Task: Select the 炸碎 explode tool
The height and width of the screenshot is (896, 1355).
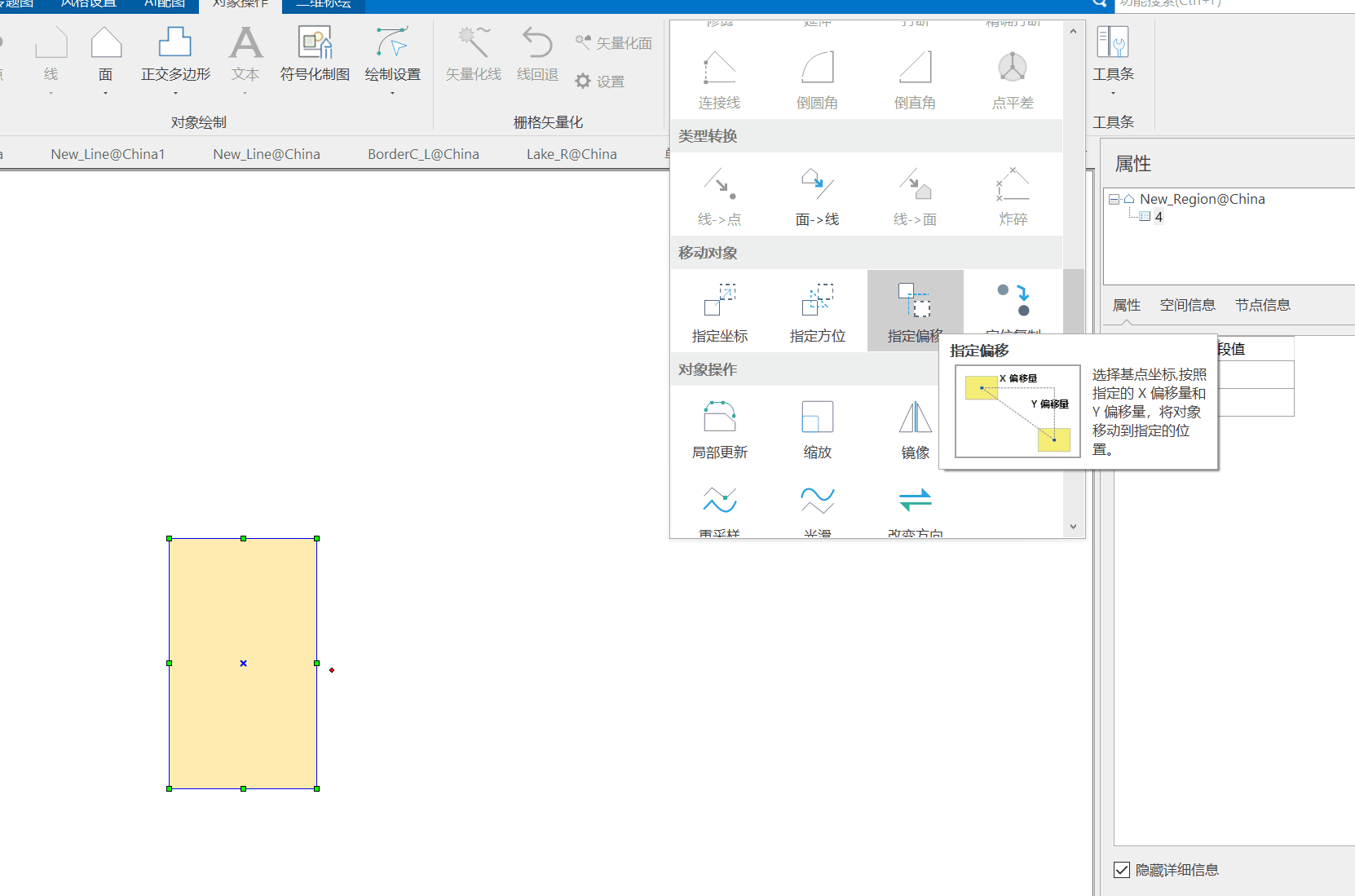Action: point(1013,196)
